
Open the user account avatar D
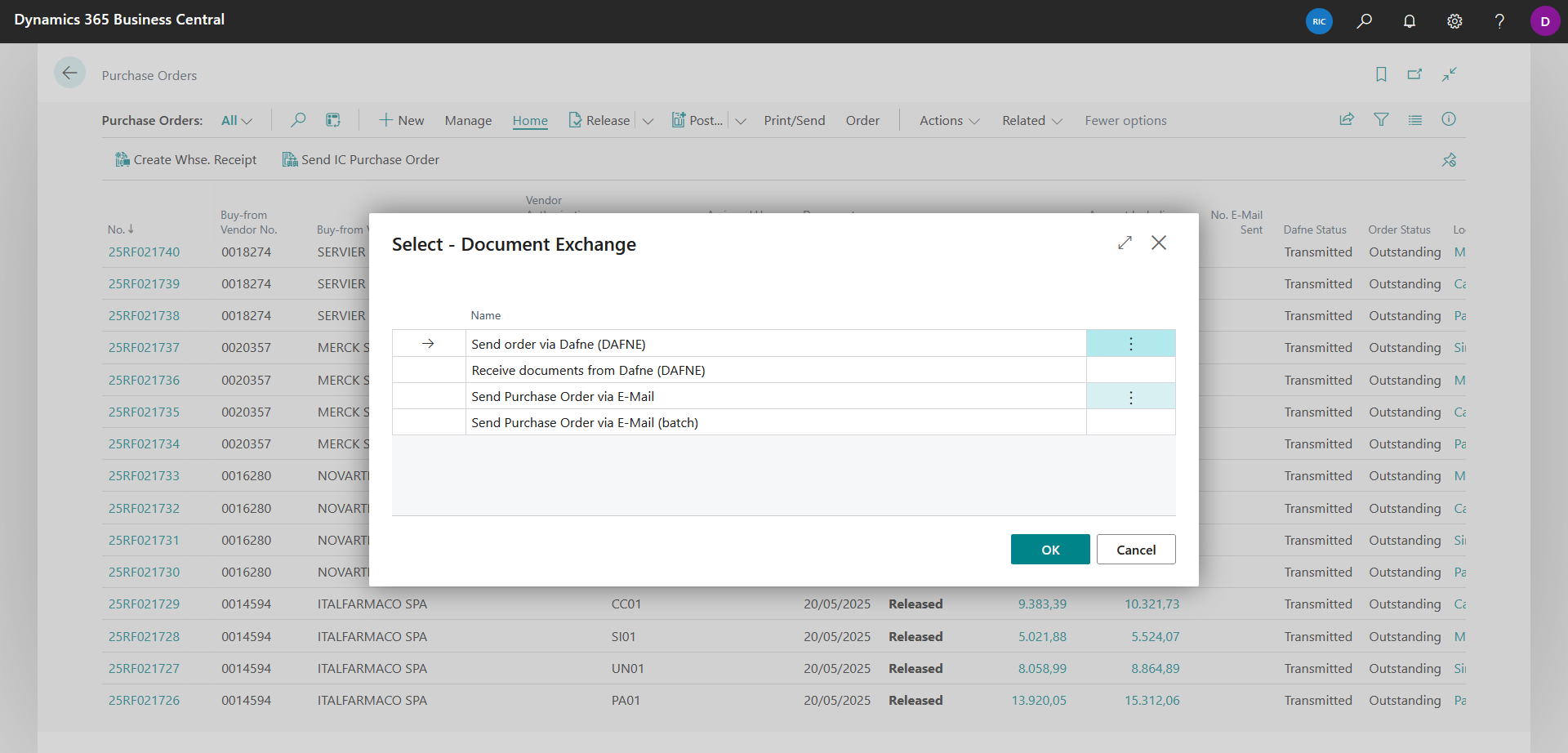click(1545, 21)
